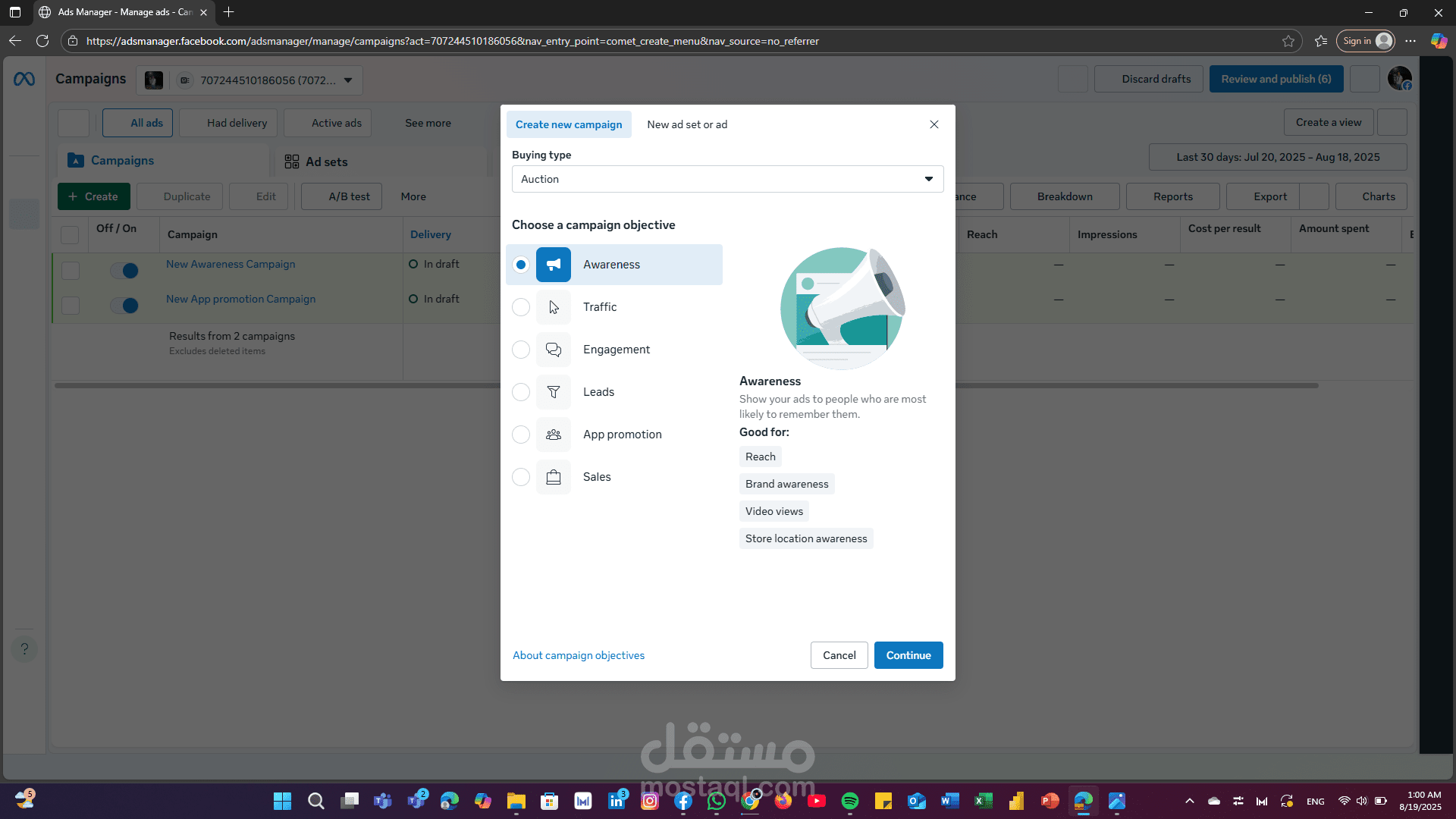This screenshot has width=1456, height=819.
Task: Select the Had delivery filter tab
Action: tap(228, 123)
